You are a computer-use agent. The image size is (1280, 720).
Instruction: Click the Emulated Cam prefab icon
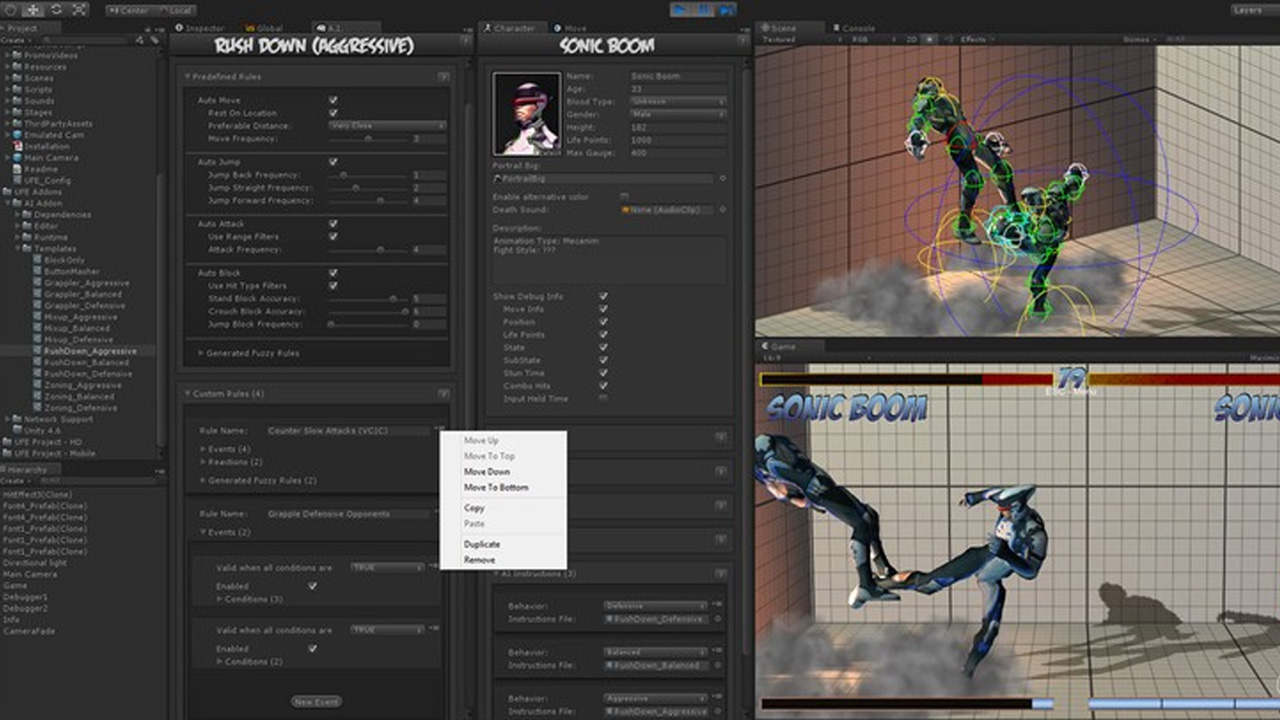tap(17, 135)
